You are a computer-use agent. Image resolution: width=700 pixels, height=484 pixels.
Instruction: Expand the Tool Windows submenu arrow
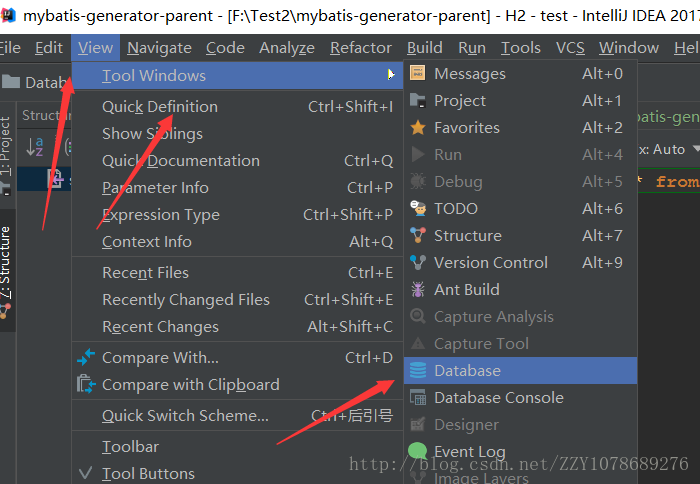391,75
